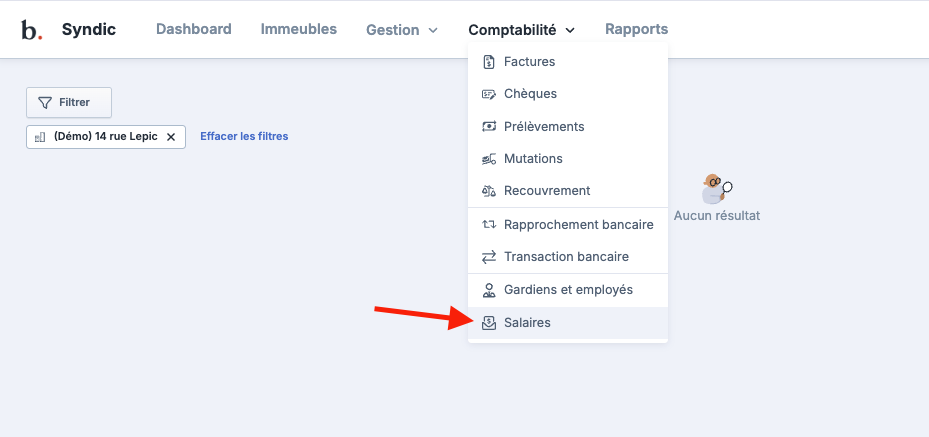Click the Effacer les filtres link
The width and height of the screenshot is (929, 437).
[x=244, y=136]
